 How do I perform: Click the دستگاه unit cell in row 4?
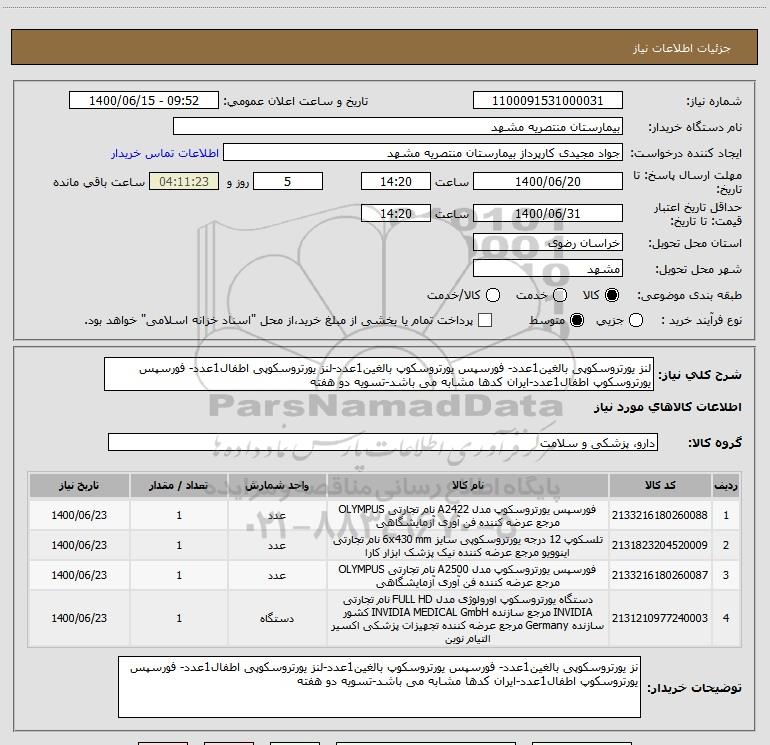277,618
